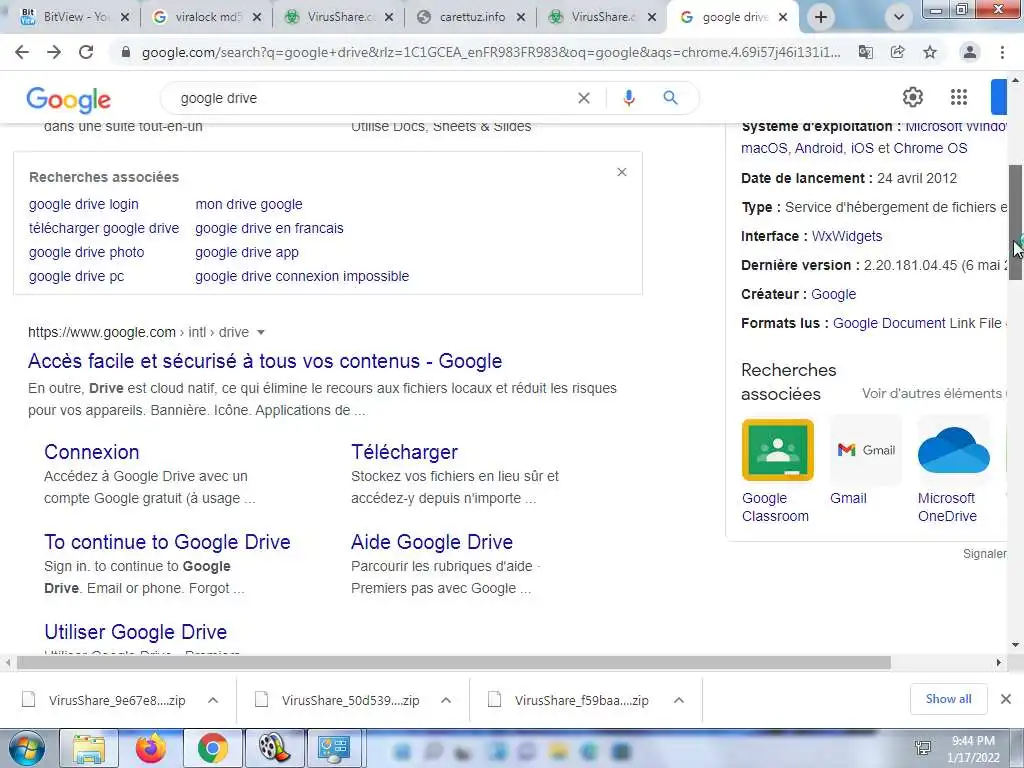Expand result URL options arrow
Viewport: 1024px width, 768px height.
pos(261,332)
